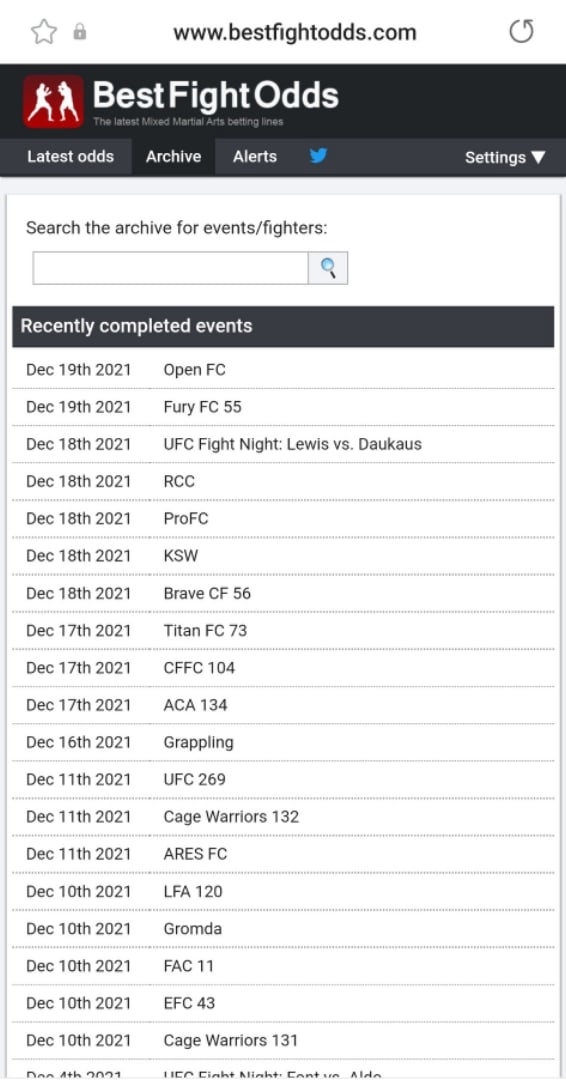Click the BestFightOdds boxers logo
The height and width of the screenshot is (1080, 566).
pos(54,102)
